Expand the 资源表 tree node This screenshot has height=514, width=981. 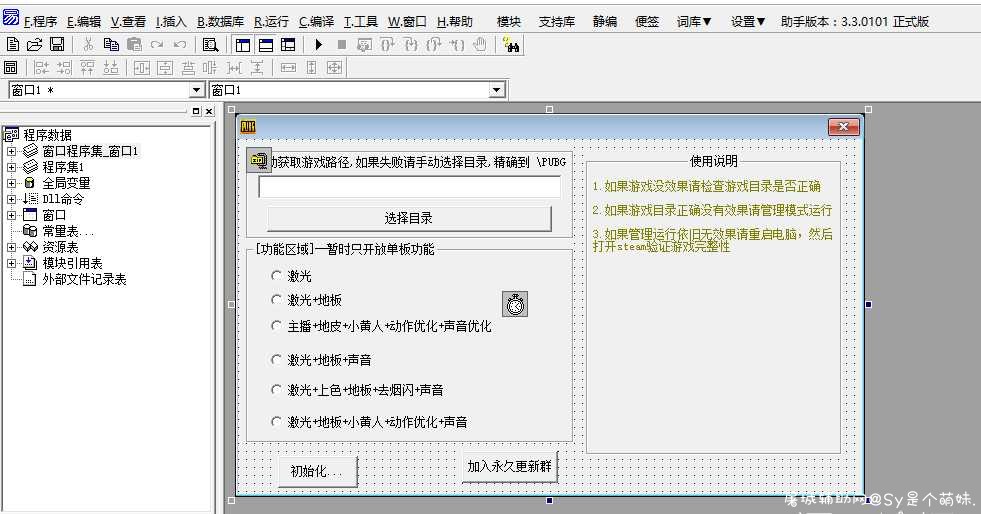(x=11, y=247)
